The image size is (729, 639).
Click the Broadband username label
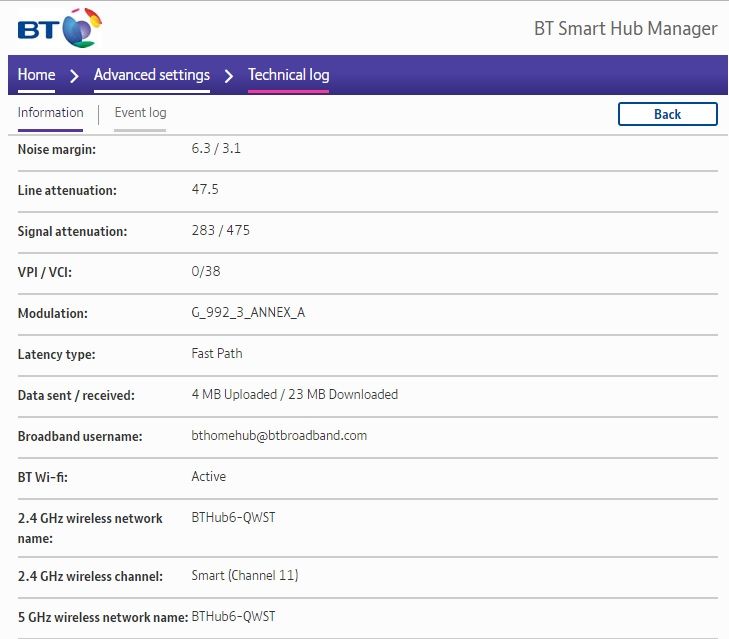click(x=80, y=436)
